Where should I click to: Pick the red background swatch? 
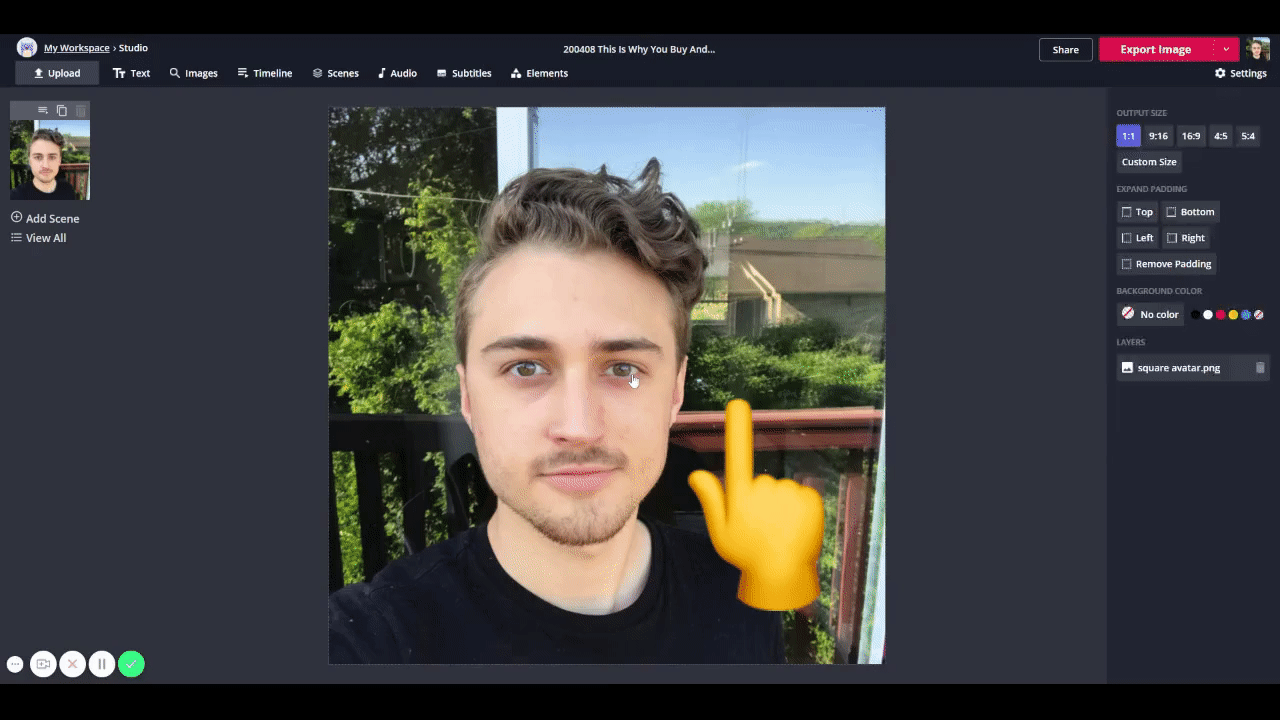coord(1220,315)
